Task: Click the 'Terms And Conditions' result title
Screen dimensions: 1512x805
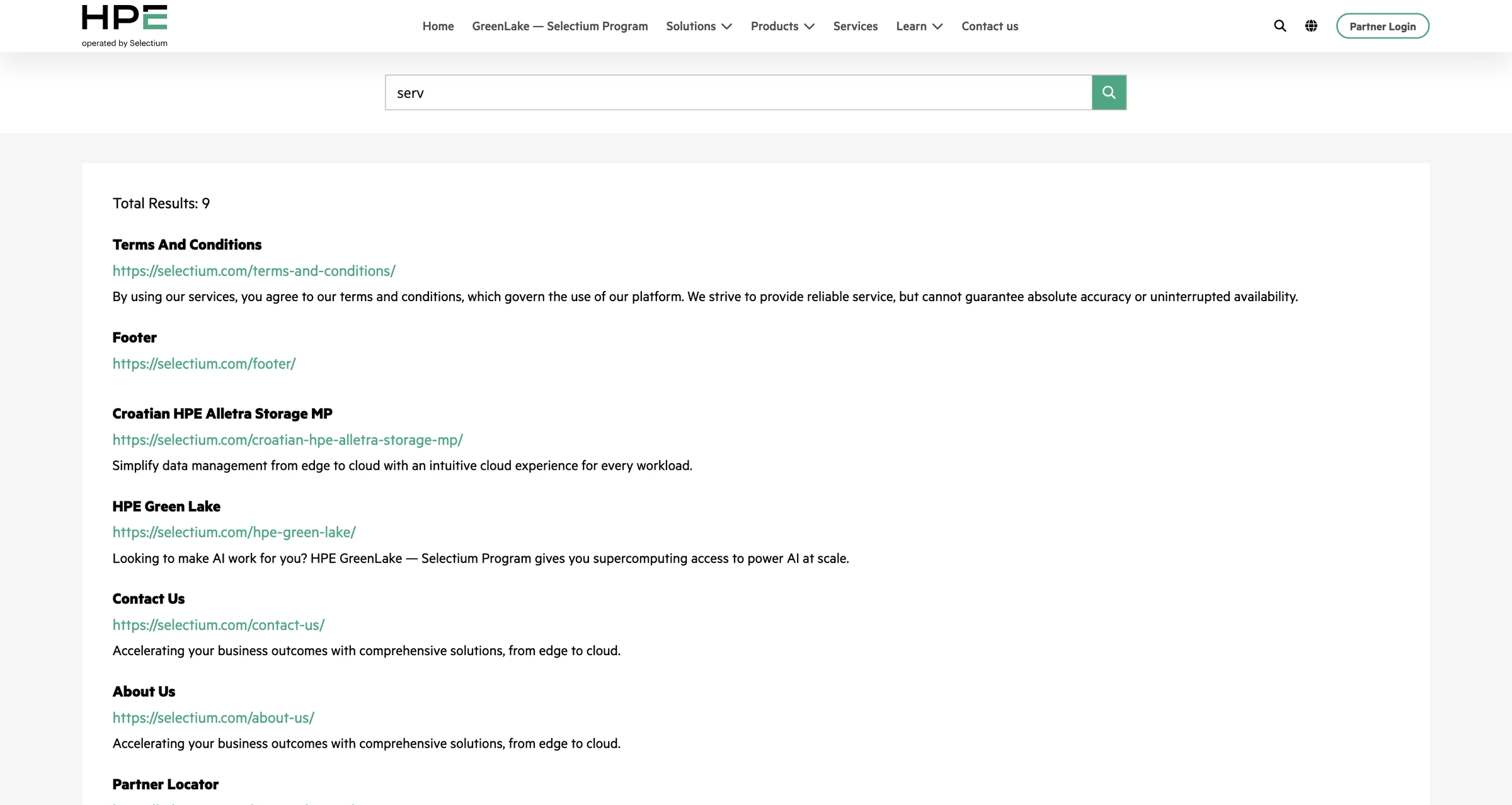Action: [x=186, y=244]
